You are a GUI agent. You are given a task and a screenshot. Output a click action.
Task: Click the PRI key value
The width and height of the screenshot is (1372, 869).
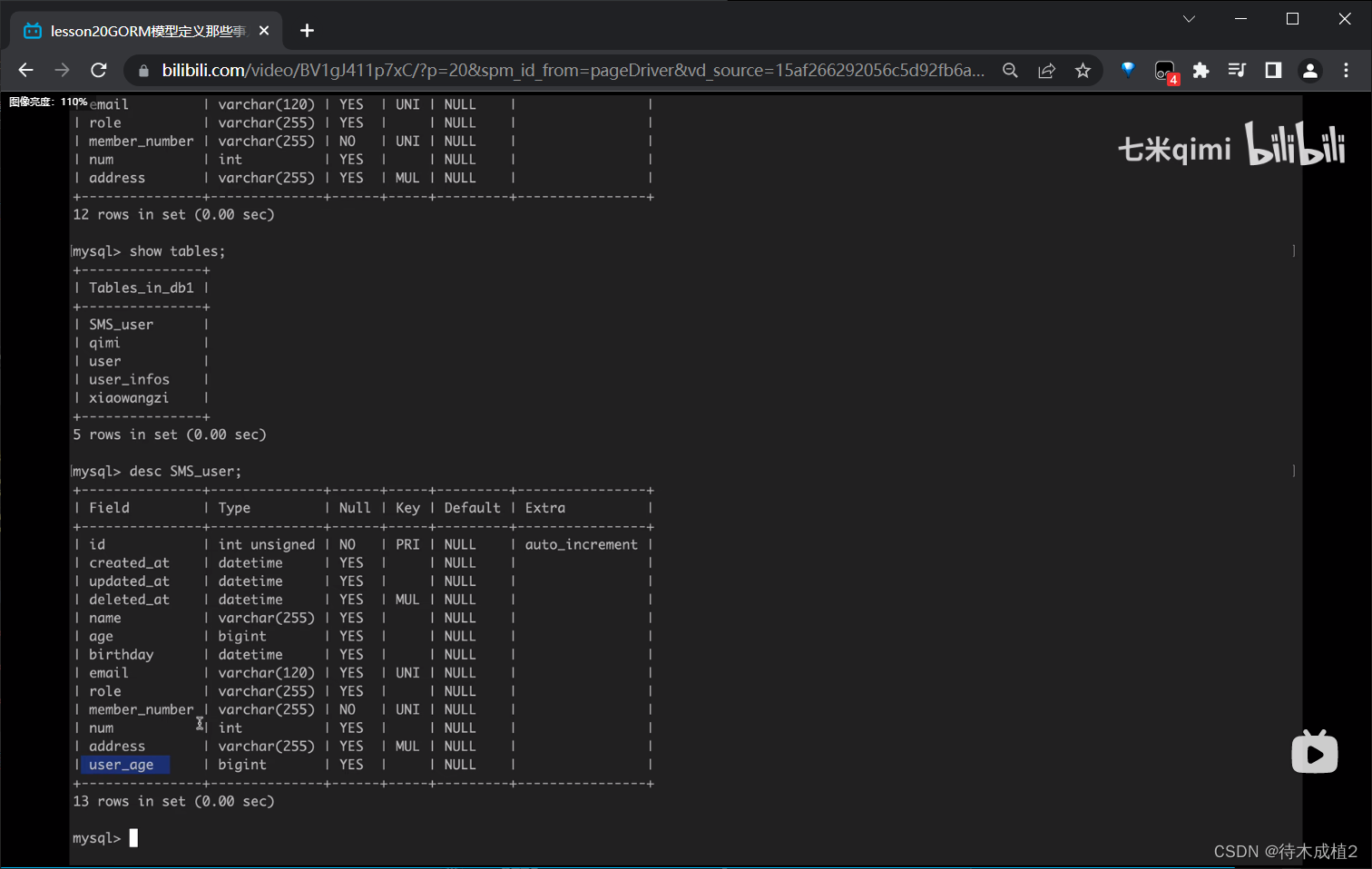(407, 544)
